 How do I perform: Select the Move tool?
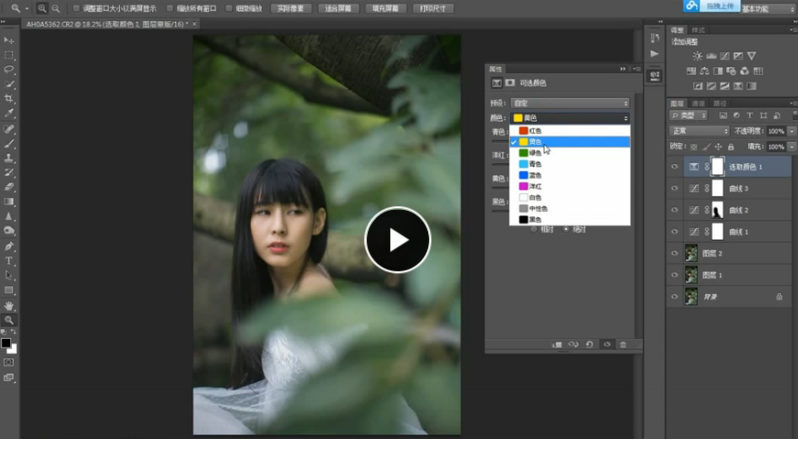(x=9, y=40)
